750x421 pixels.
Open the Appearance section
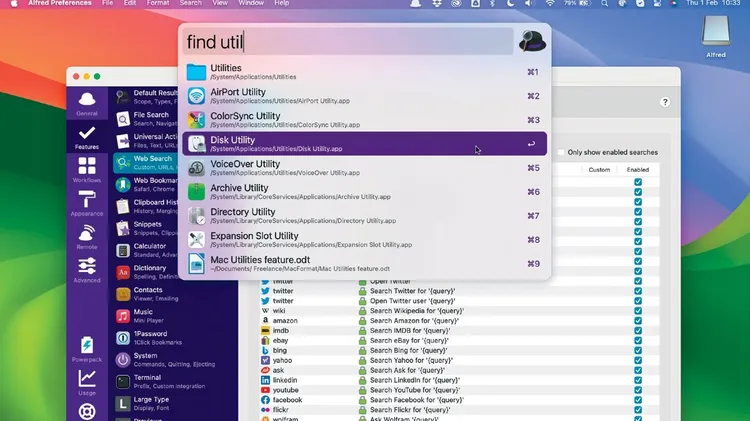click(87, 204)
